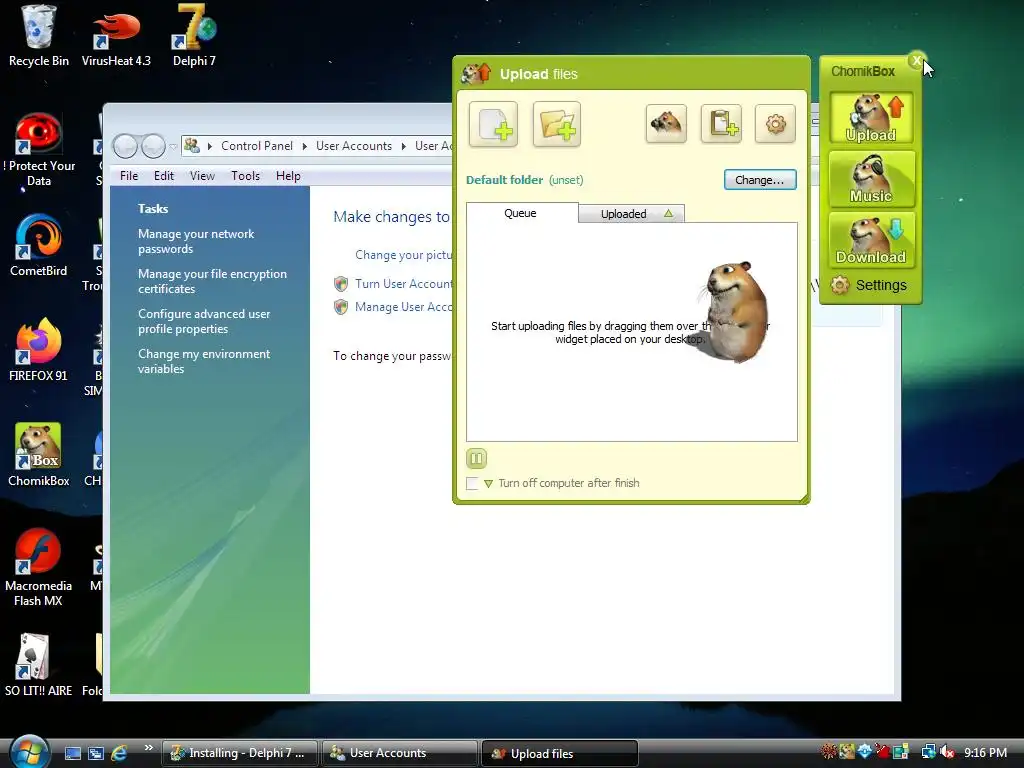Select the SO LIT!! AIRE desktop shortcut
This screenshot has height=768, width=1024.
39,665
